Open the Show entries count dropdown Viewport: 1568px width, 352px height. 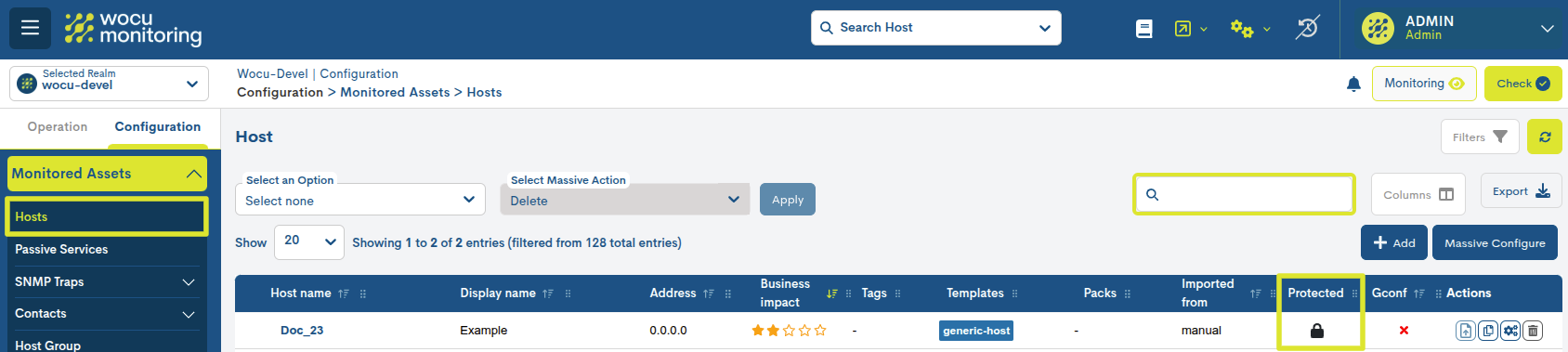click(309, 241)
